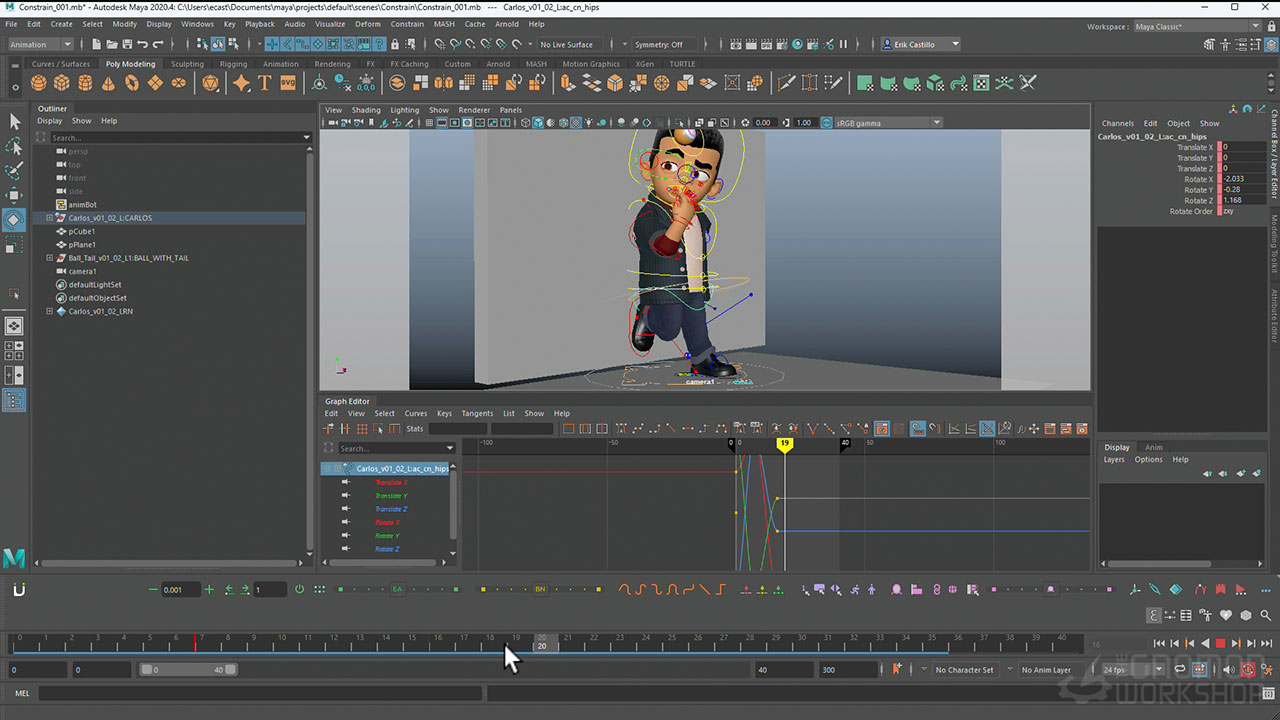Open the Constrain menu in the menu bar
This screenshot has width=1280, height=720.
(x=407, y=24)
